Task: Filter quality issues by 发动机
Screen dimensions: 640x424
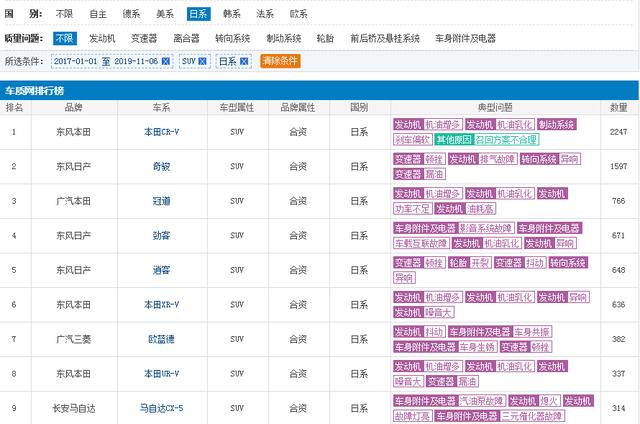Action: (x=102, y=38)
